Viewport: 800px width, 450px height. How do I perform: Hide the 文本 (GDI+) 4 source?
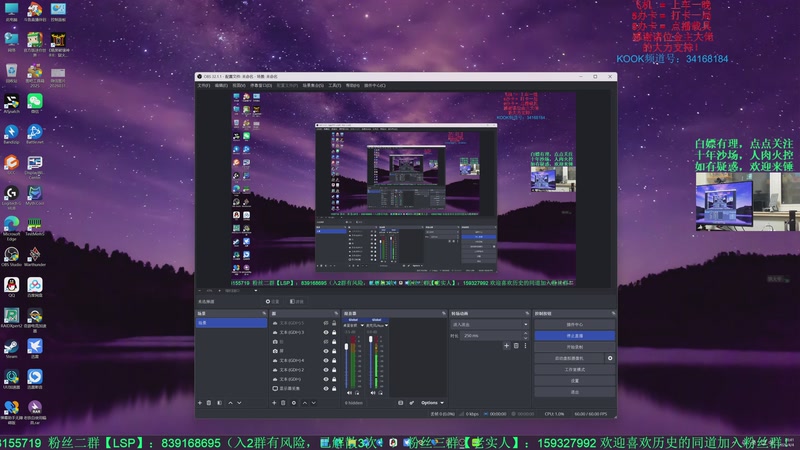[326, 360]
